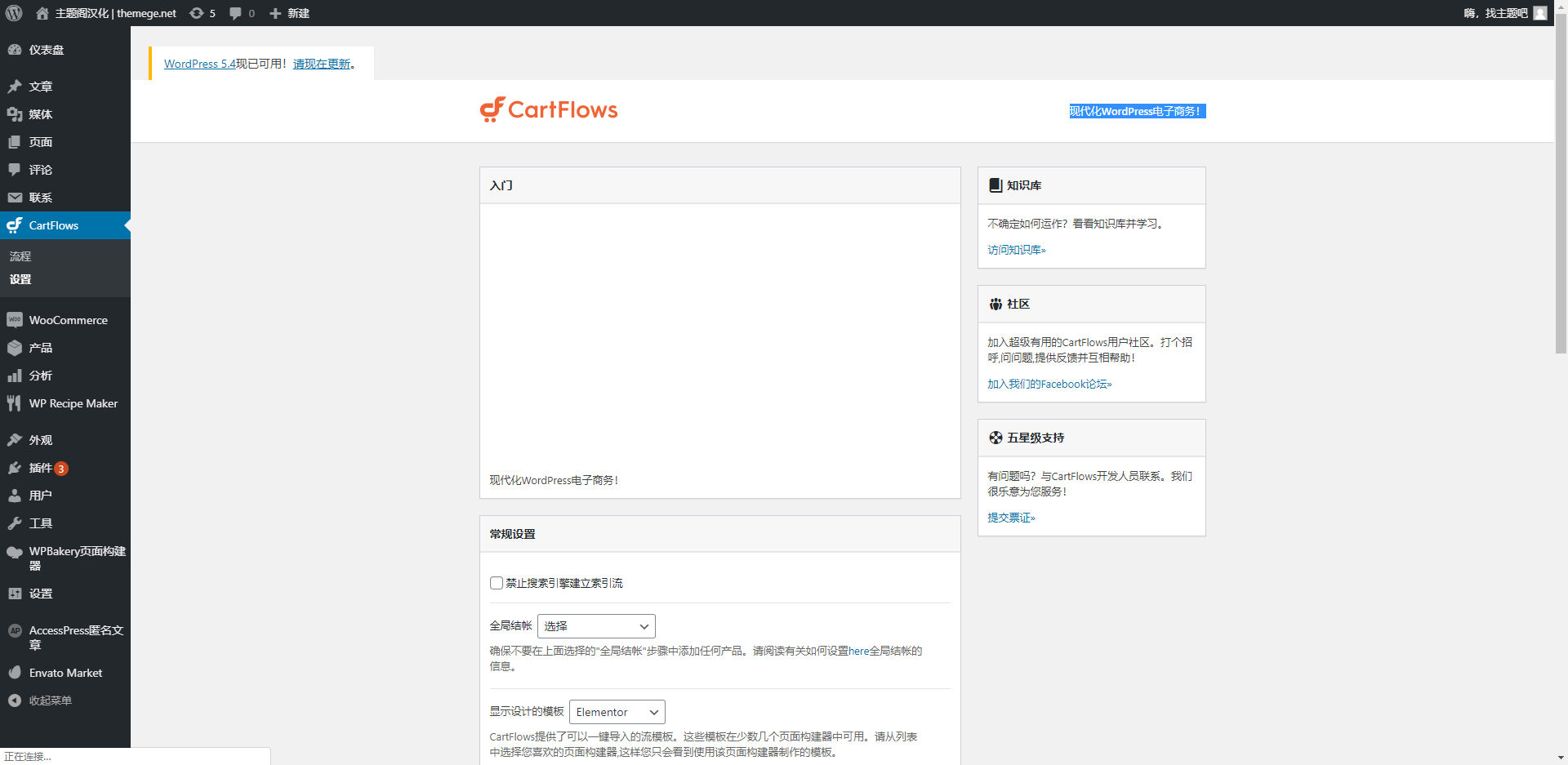This screenshot has height=765, width=1568.
Task: Open the 评论 comments sidebar icon
Action: point(15,170)
